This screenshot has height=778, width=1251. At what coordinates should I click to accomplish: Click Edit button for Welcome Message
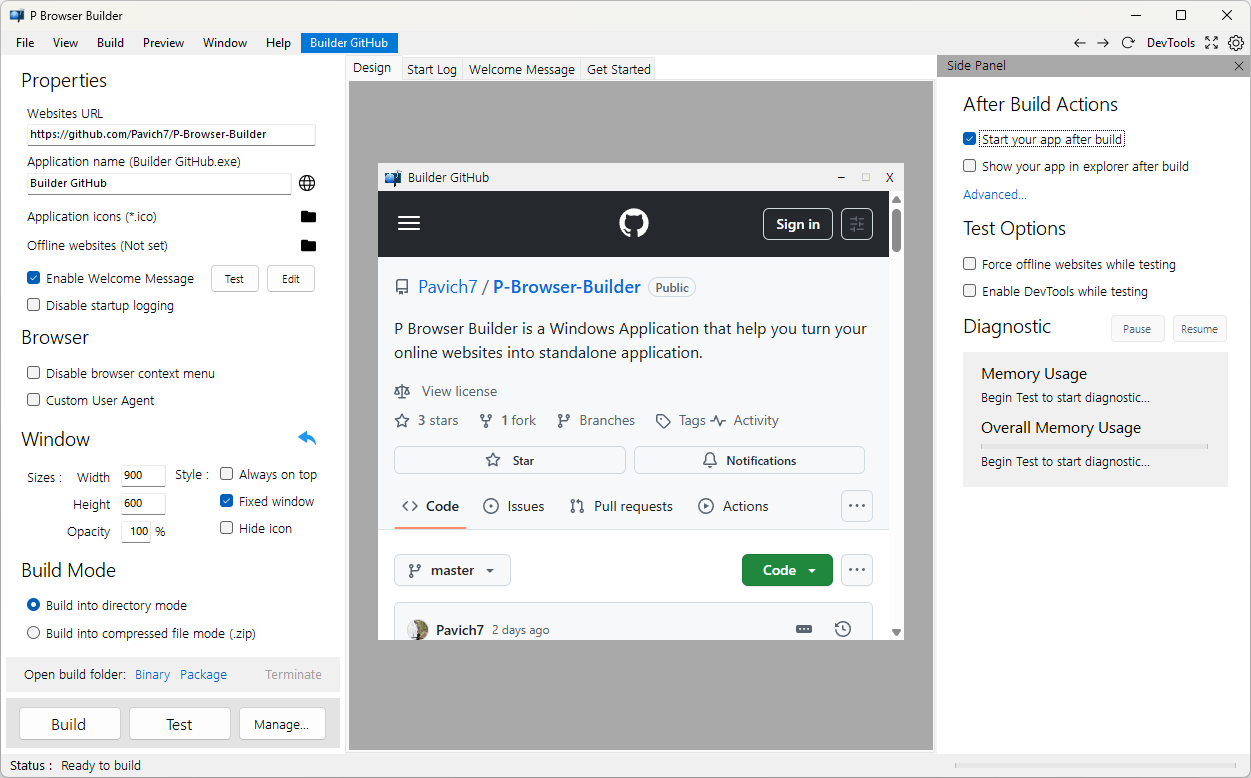point(291,279)
